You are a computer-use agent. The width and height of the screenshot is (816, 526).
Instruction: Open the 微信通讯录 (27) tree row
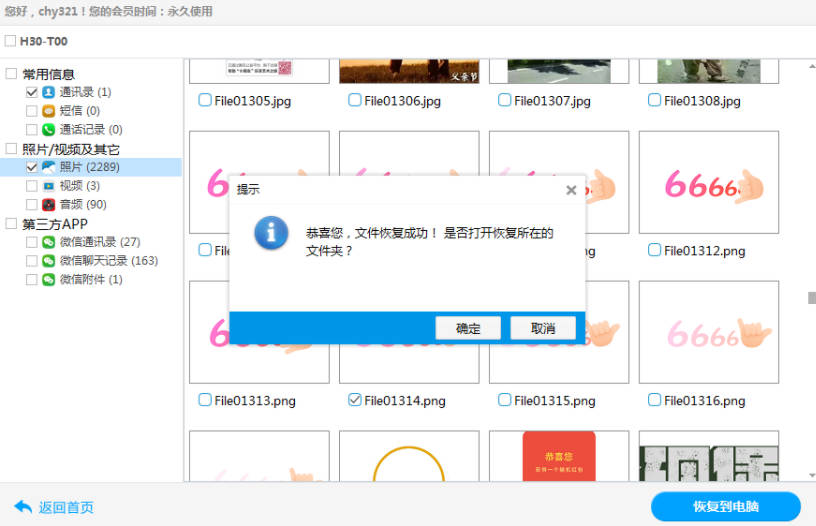click(91, 242)
